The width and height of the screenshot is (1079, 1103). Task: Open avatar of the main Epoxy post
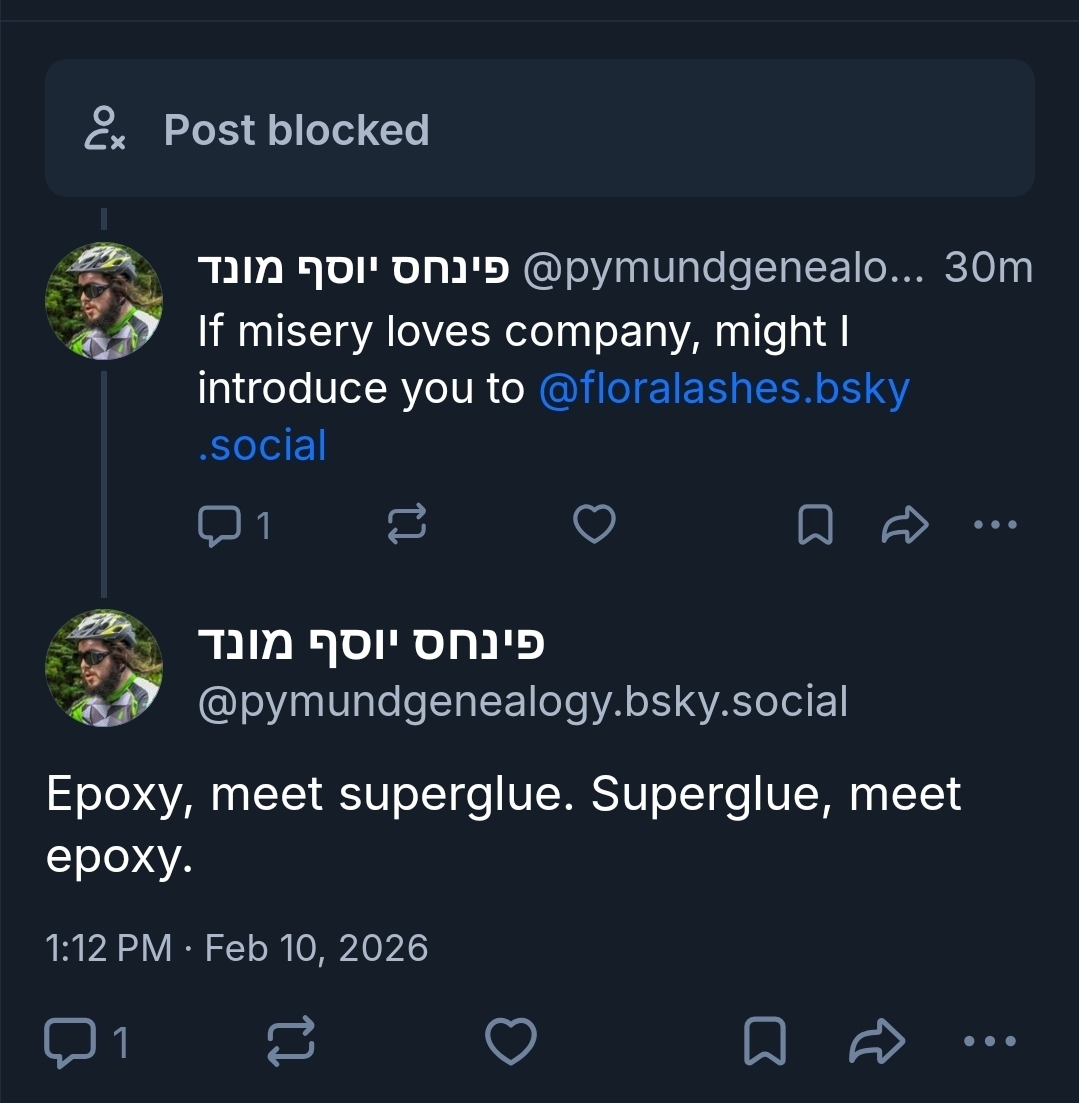(x=104, y=667)
